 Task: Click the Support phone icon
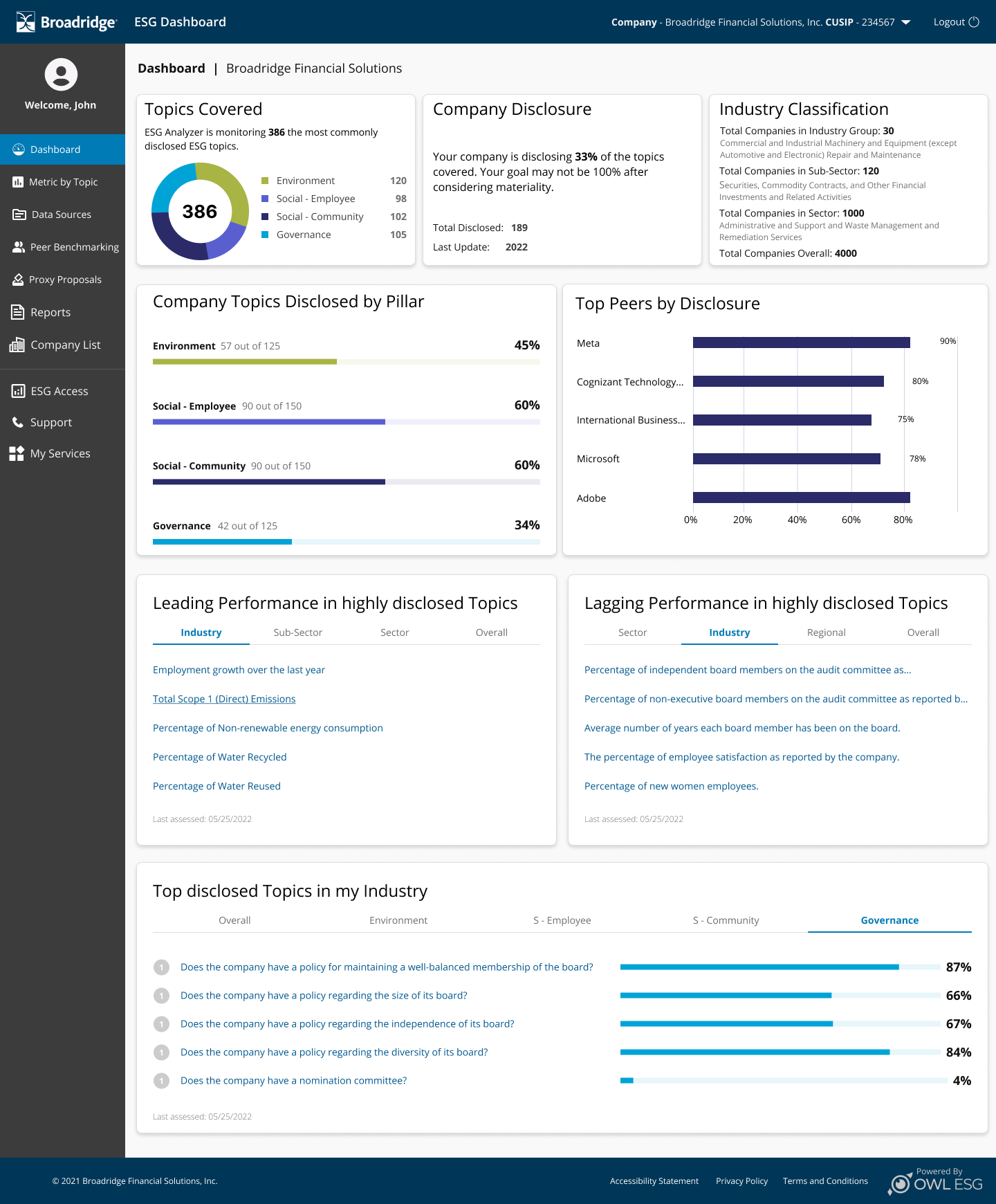point(18,422)
